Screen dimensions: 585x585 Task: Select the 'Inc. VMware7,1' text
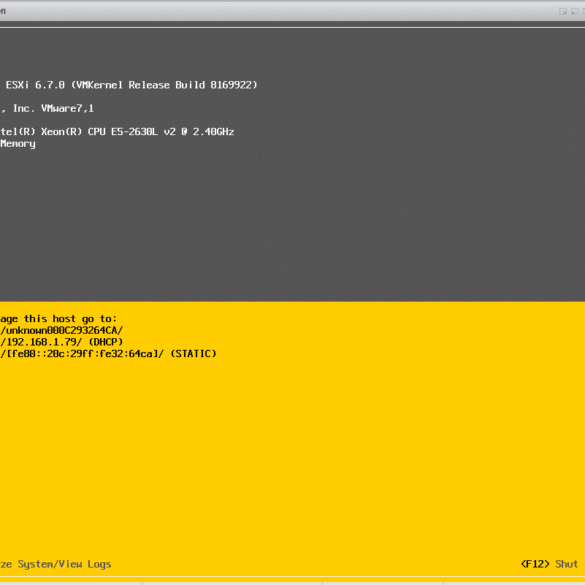[x=53, y=109]
